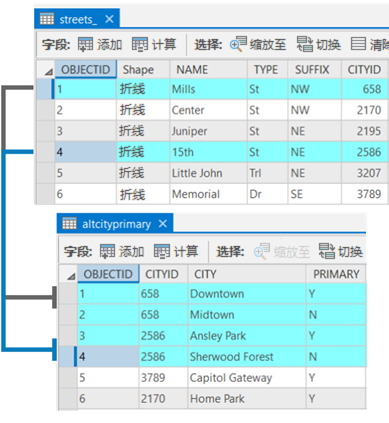Open streets_ table options corner triangle

tap(49, 71)
